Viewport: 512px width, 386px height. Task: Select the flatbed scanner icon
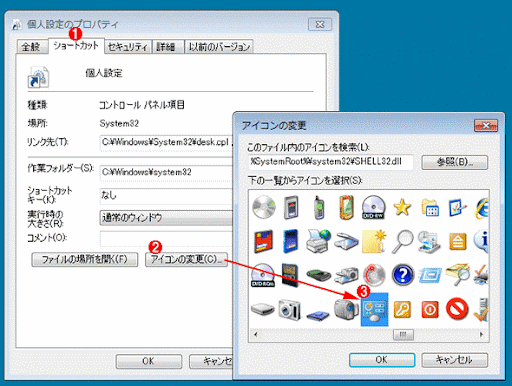[x=346, y=241]
